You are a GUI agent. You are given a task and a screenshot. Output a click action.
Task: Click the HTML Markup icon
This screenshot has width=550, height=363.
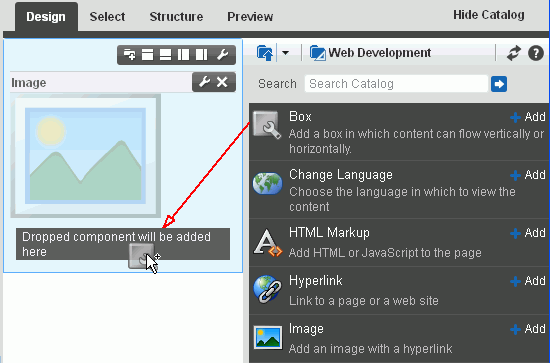268,242
